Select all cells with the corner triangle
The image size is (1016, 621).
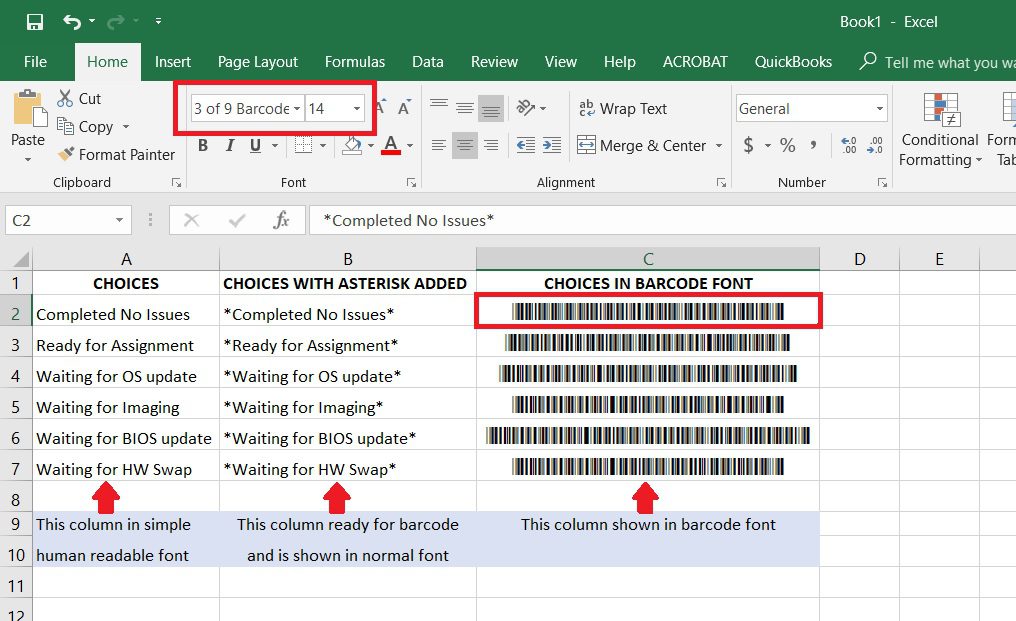pos(21,259)
